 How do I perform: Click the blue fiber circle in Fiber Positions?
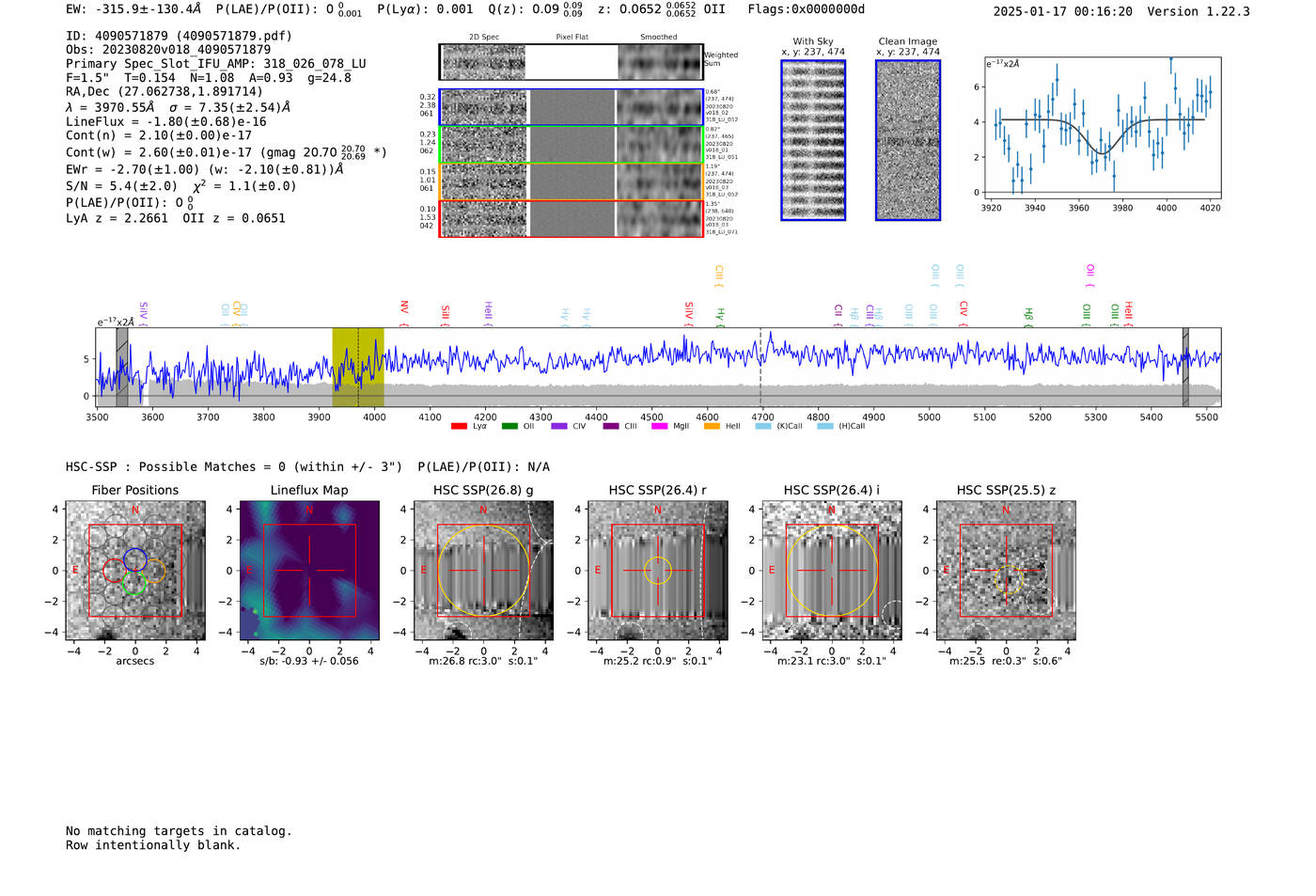(134, 558)
